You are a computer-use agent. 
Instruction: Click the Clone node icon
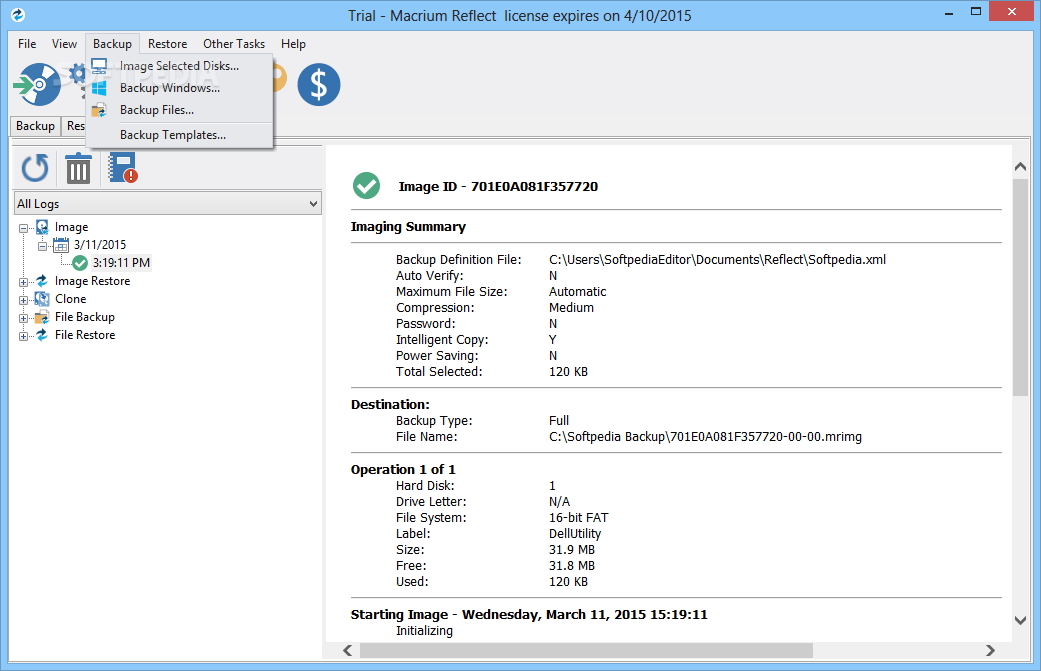[42, 299]
